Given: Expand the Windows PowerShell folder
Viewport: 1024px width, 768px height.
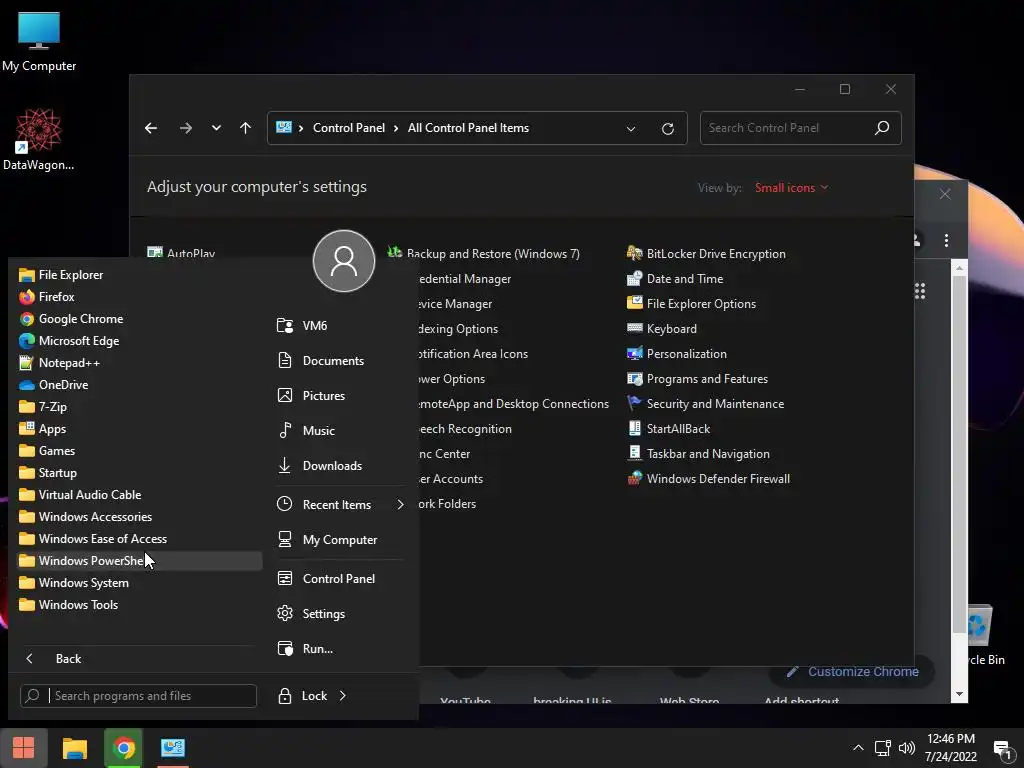Looking at the screenshot, I should tap(138, 561).
